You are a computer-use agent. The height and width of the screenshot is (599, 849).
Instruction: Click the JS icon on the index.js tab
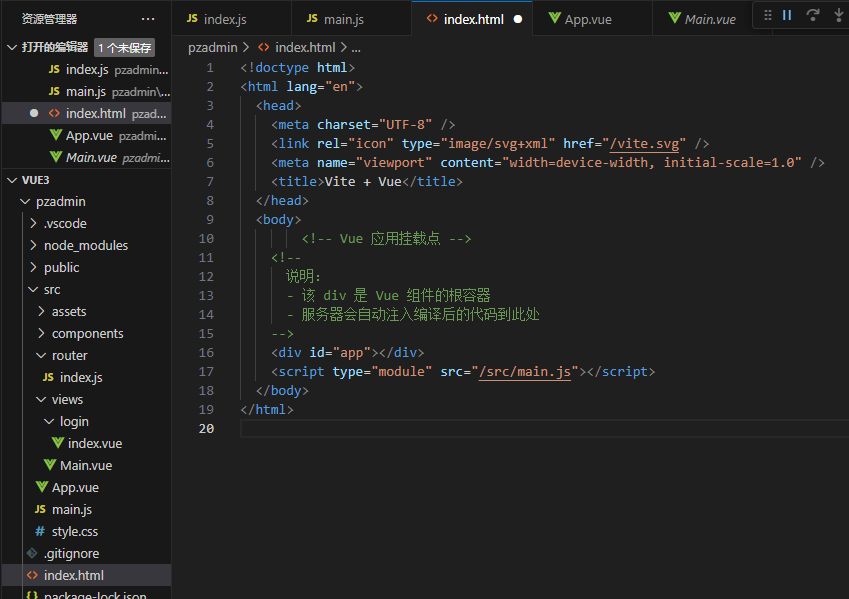pos(192,18)
